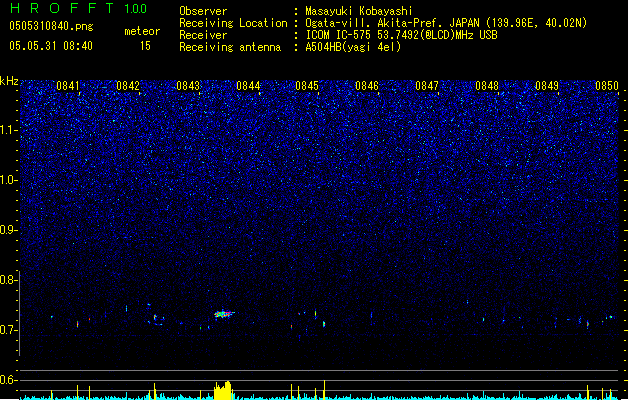Click the 0849 time marker
Screen dimensions: 629x400
547,86
